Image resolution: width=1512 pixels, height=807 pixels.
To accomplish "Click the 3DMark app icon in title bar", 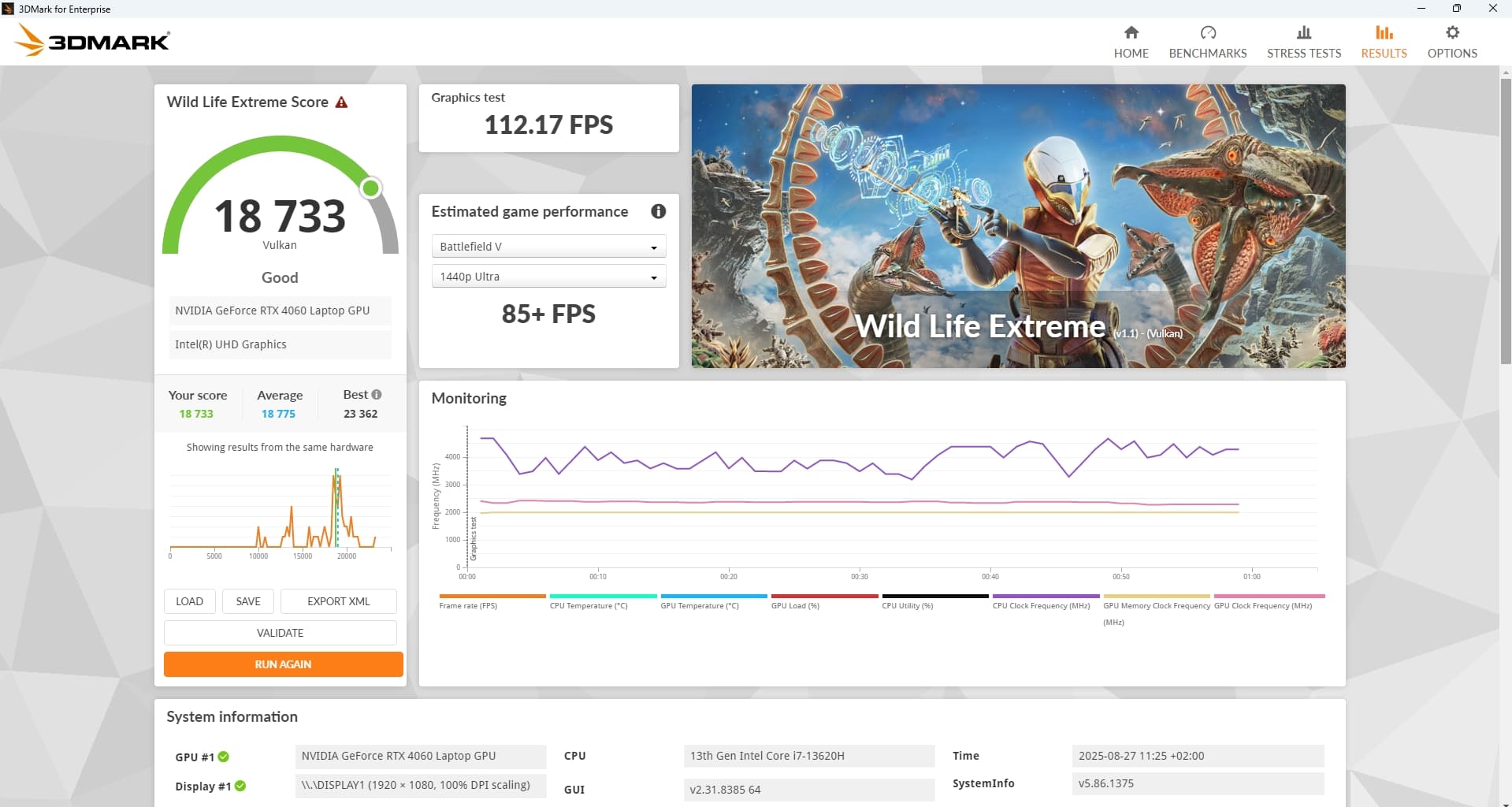I will (x=8, y=9).
